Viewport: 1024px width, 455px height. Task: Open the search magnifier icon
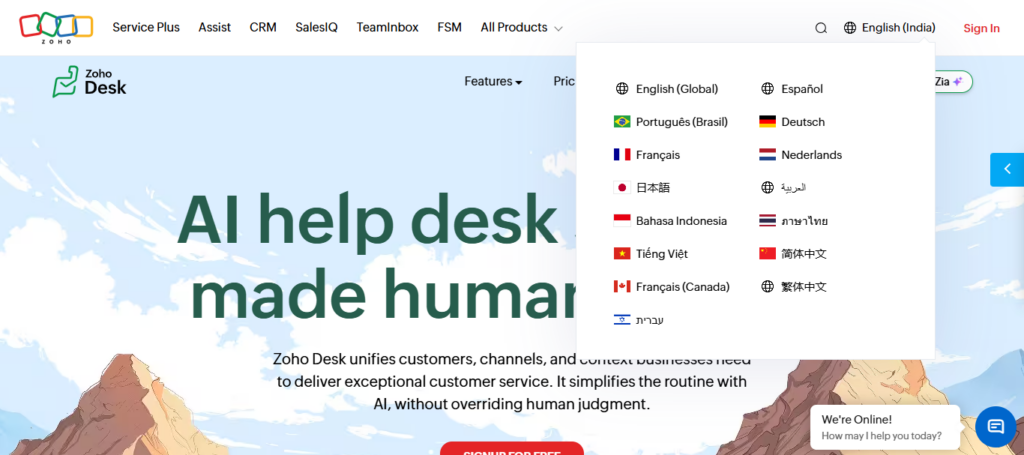pyautogui.click(x=821, y=28)
